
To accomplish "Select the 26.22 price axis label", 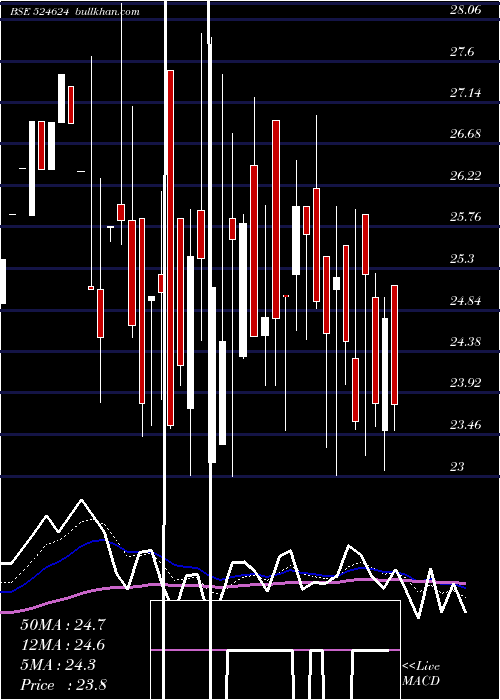I will tap(466, 175).
